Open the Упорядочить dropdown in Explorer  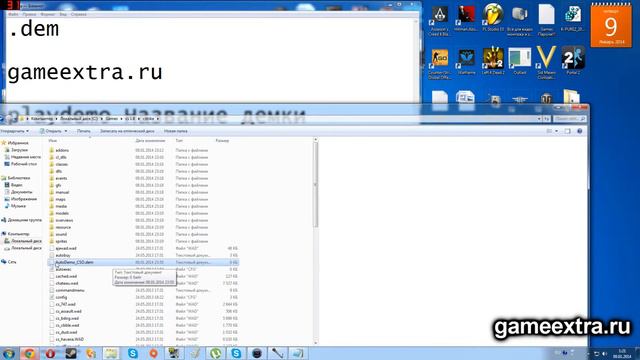click(x=15, y=131)
